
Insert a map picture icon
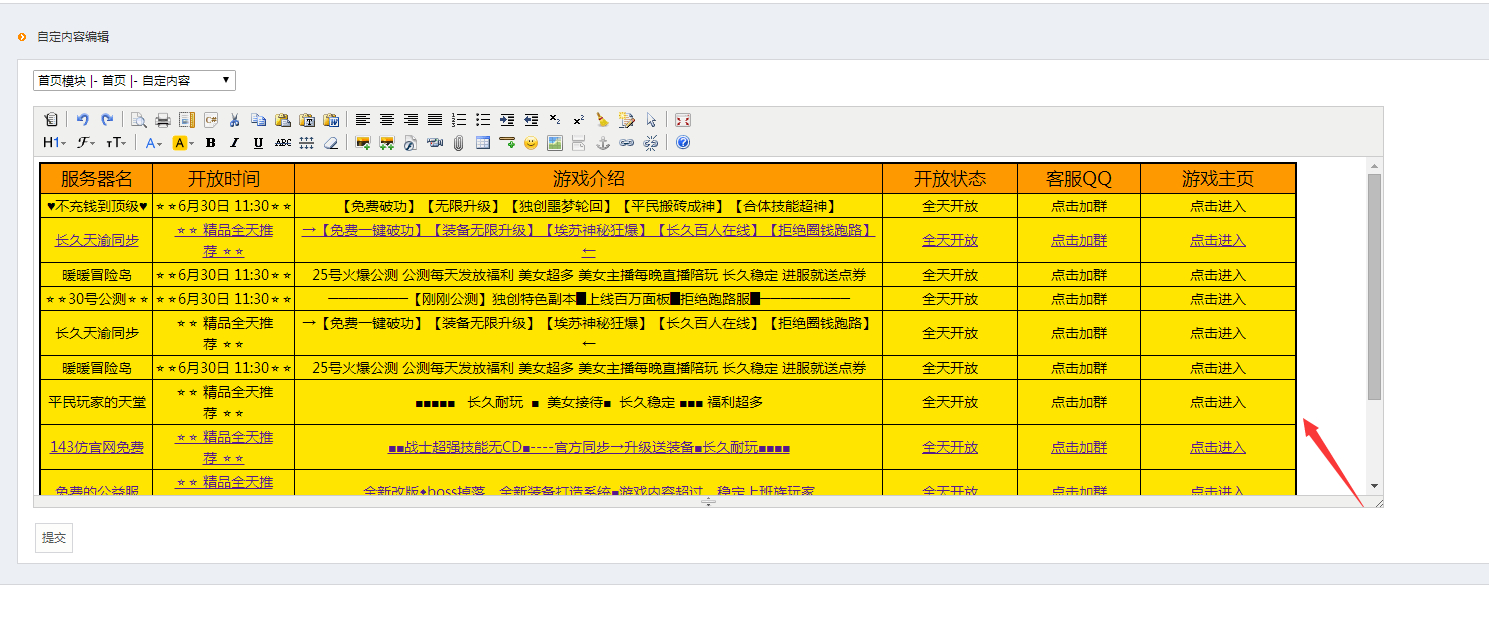point(555,143)
